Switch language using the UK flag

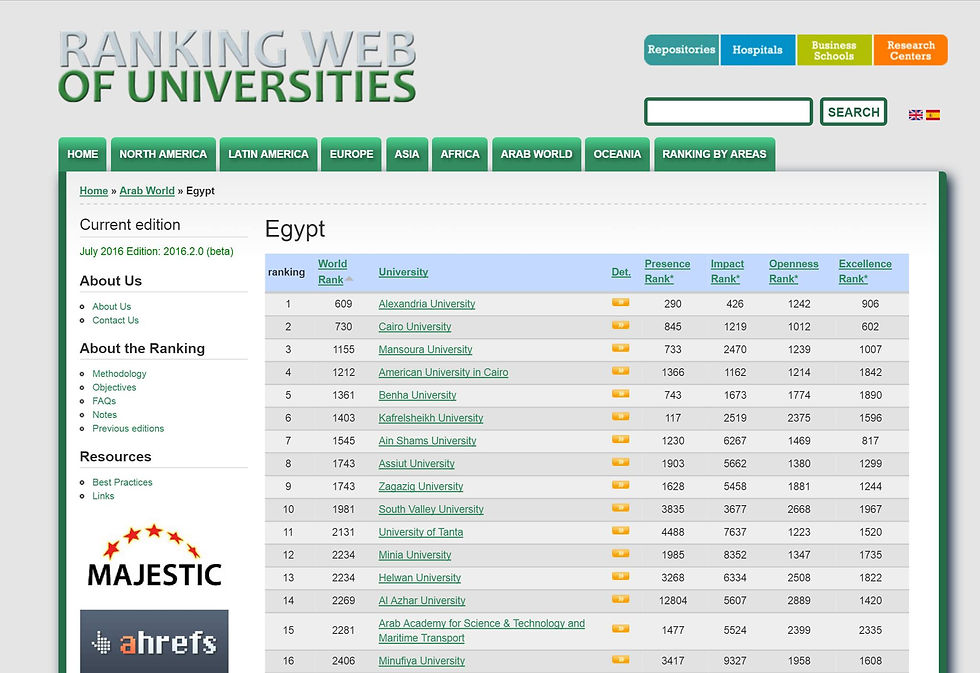pos(915,115)
